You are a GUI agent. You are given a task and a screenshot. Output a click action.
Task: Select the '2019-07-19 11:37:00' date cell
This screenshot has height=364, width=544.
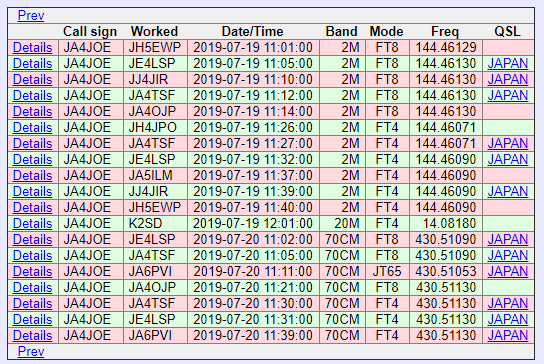tap(253, 175)
